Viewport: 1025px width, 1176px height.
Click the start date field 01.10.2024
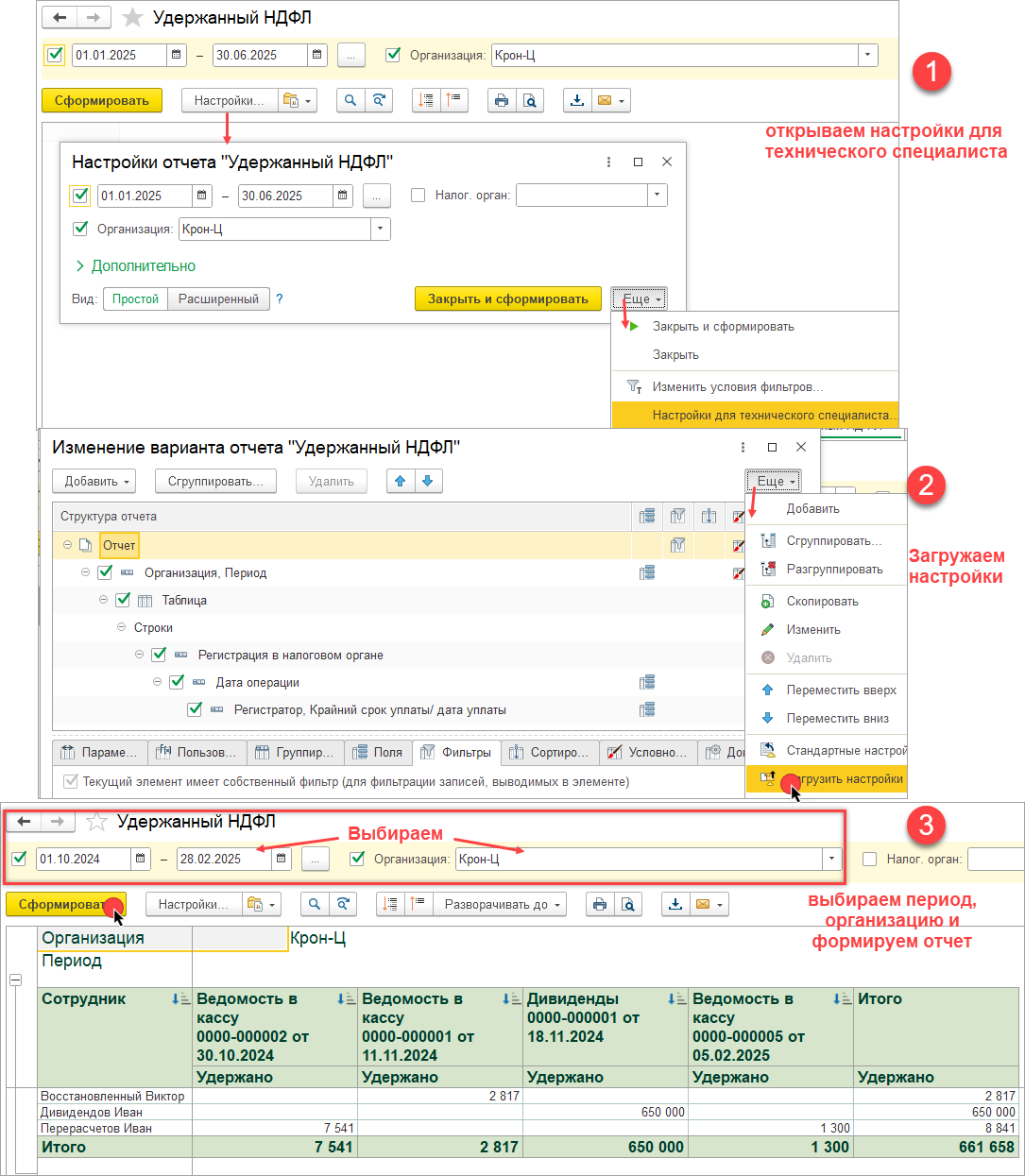click(83, 859)
